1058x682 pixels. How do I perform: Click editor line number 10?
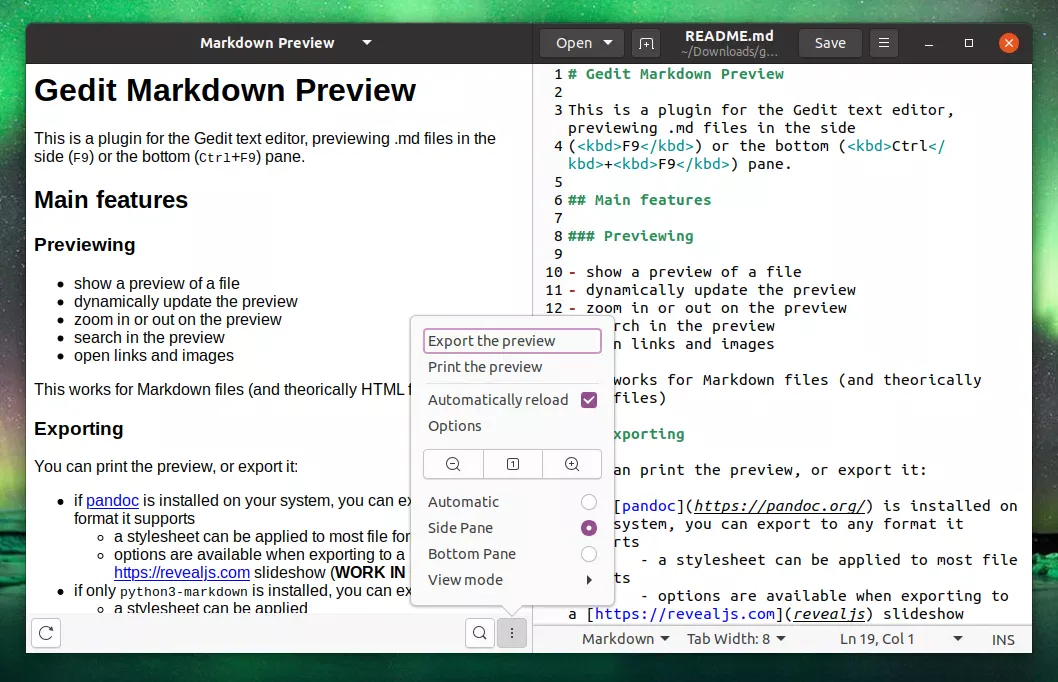[554, 272]
